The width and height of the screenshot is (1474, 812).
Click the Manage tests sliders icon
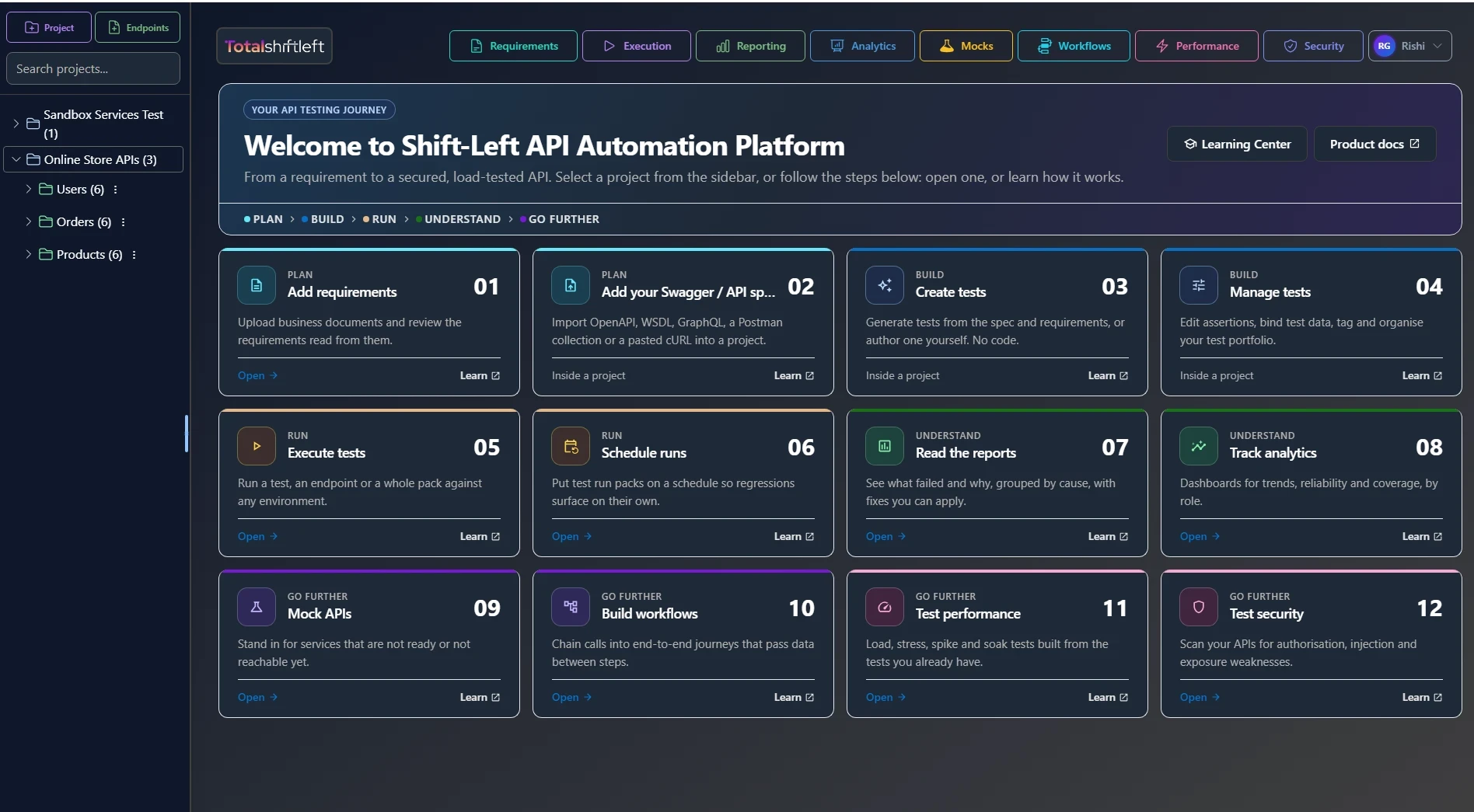(x=1199, y=285)
